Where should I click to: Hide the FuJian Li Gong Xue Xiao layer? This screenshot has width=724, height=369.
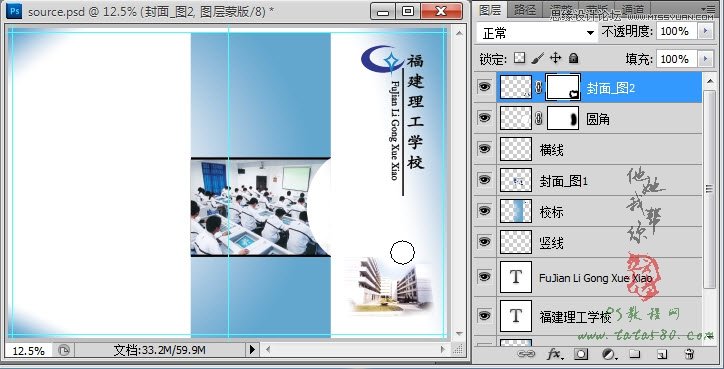tap(484, 276)
